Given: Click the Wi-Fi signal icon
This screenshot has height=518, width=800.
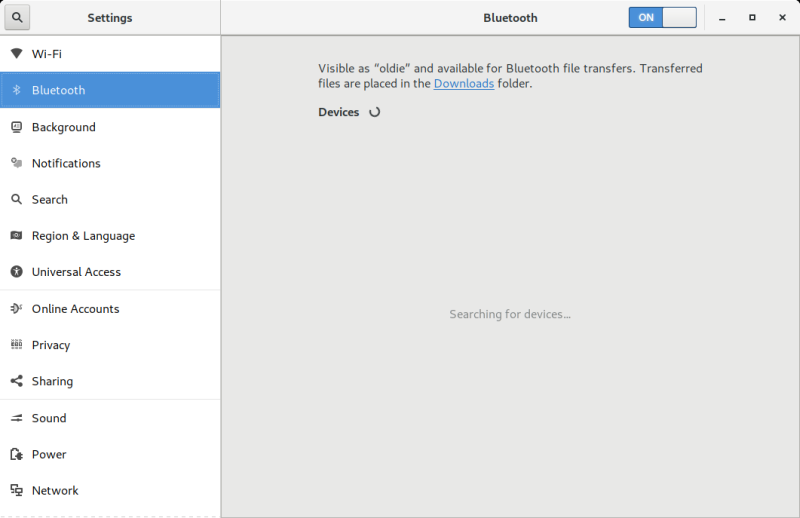Looking at the screenshot, I should [x=16, y=54].
